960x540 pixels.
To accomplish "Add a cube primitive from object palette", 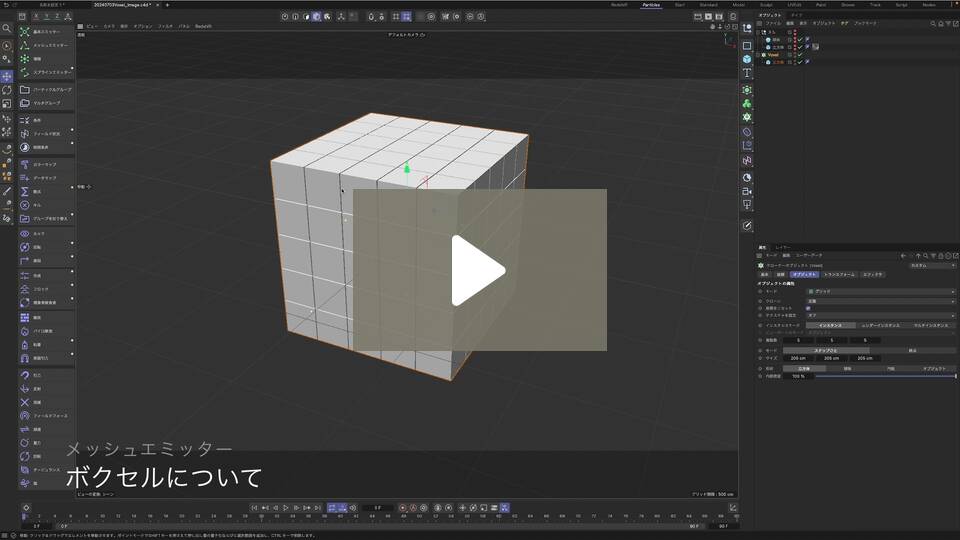I will [747, 59].
